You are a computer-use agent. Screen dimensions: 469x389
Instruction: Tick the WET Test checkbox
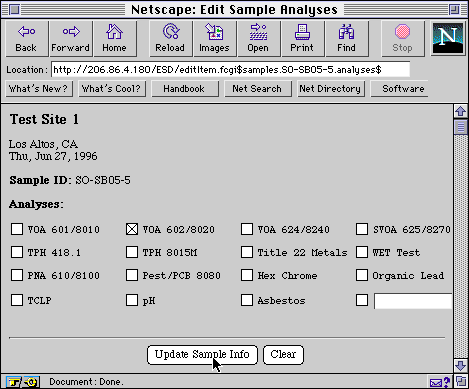click(x=362, y=252)
